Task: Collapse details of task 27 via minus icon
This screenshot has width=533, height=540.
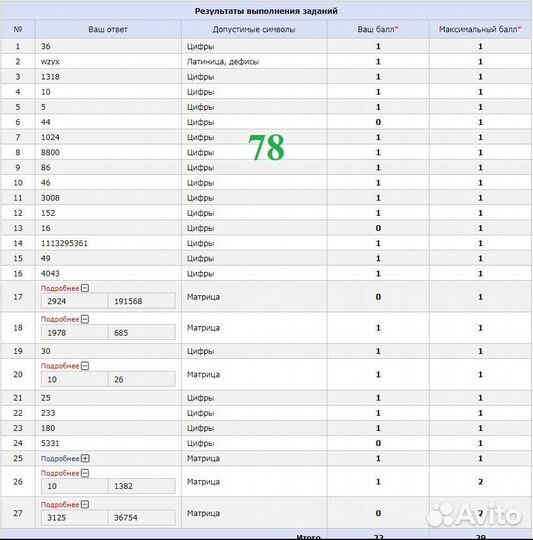Action: [85, 505]
